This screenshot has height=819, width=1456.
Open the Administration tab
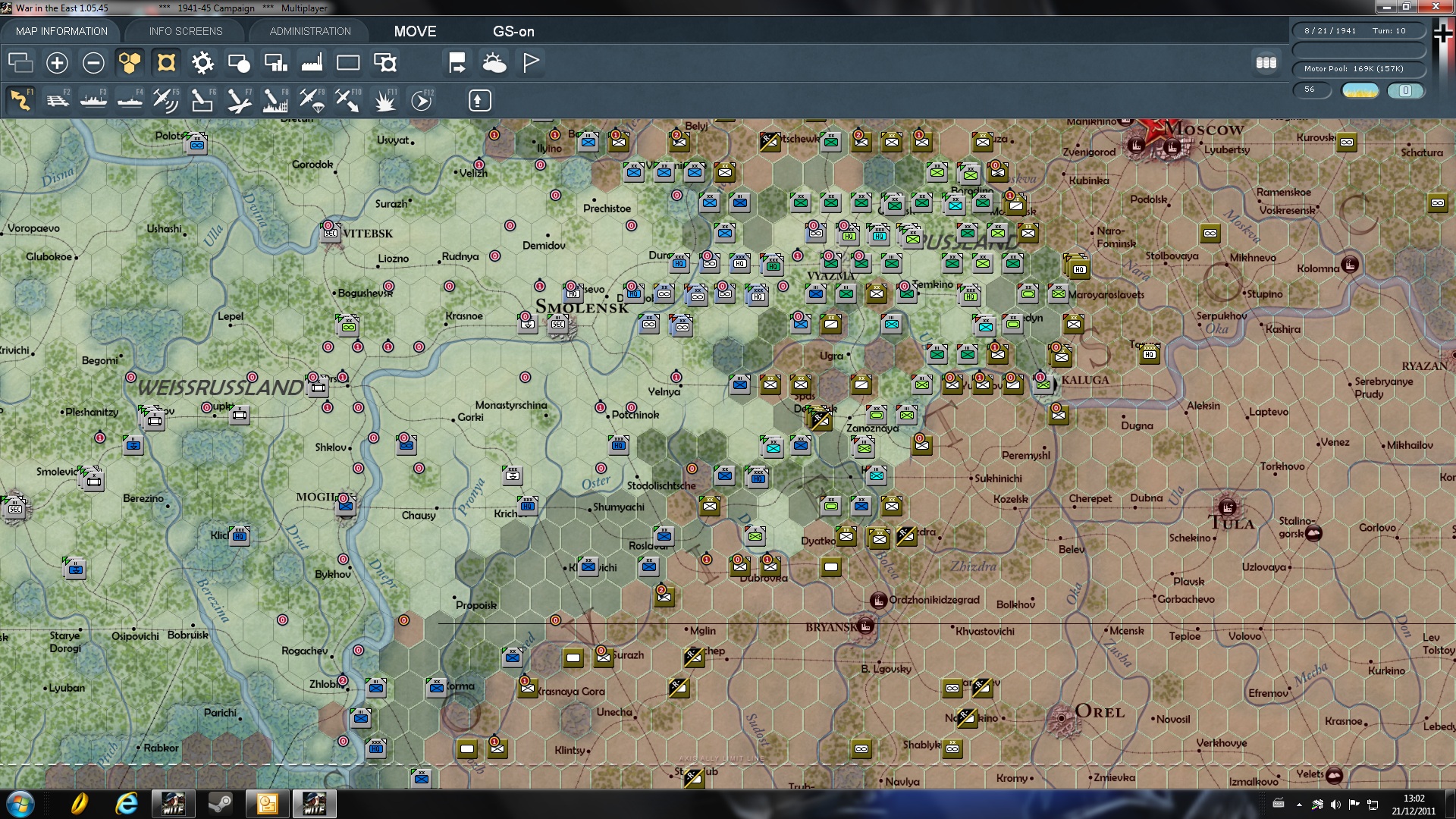pyautogui.click(x=310, y=31)
